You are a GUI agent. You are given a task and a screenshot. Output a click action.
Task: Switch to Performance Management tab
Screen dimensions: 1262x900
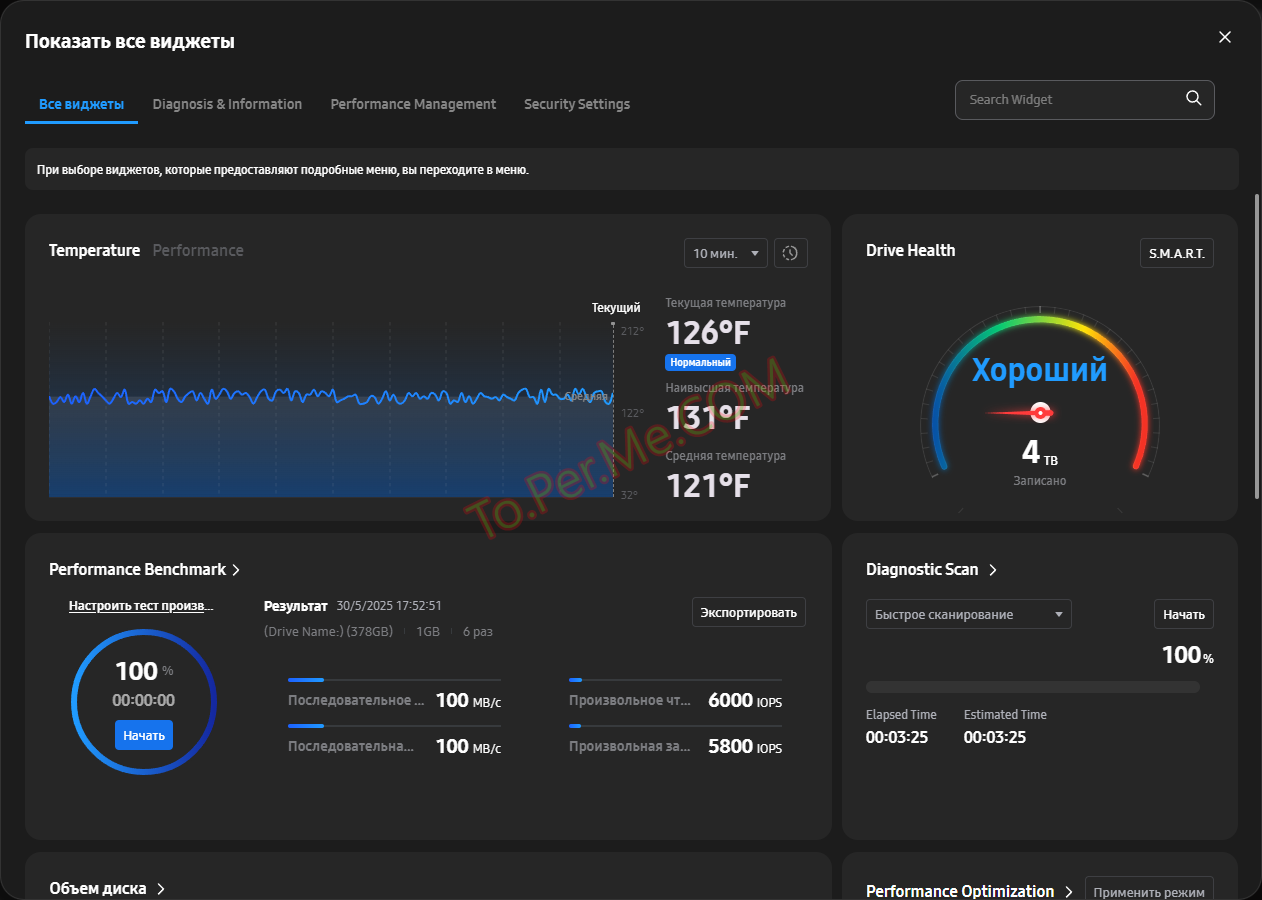pyautogui.click(x=413, y=104)
